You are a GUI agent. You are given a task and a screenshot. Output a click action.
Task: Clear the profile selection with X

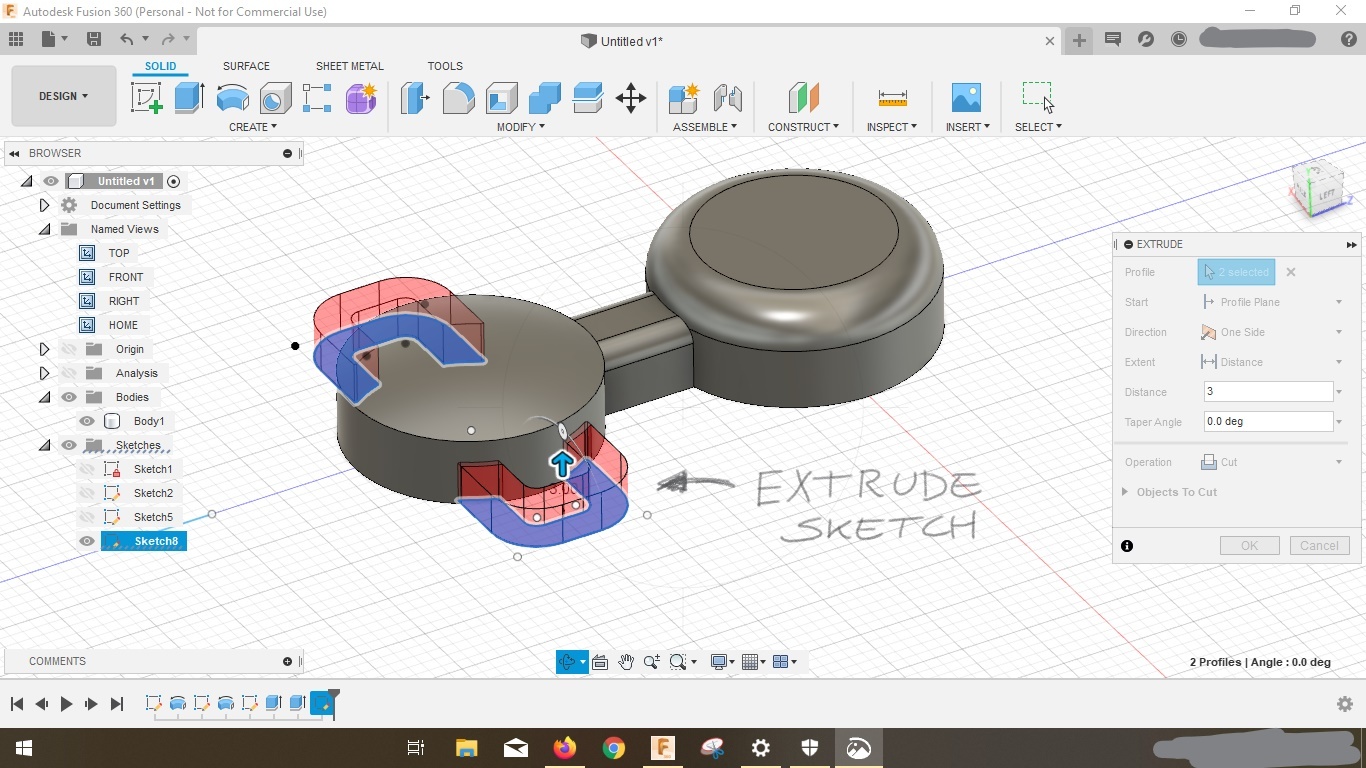1291,272
